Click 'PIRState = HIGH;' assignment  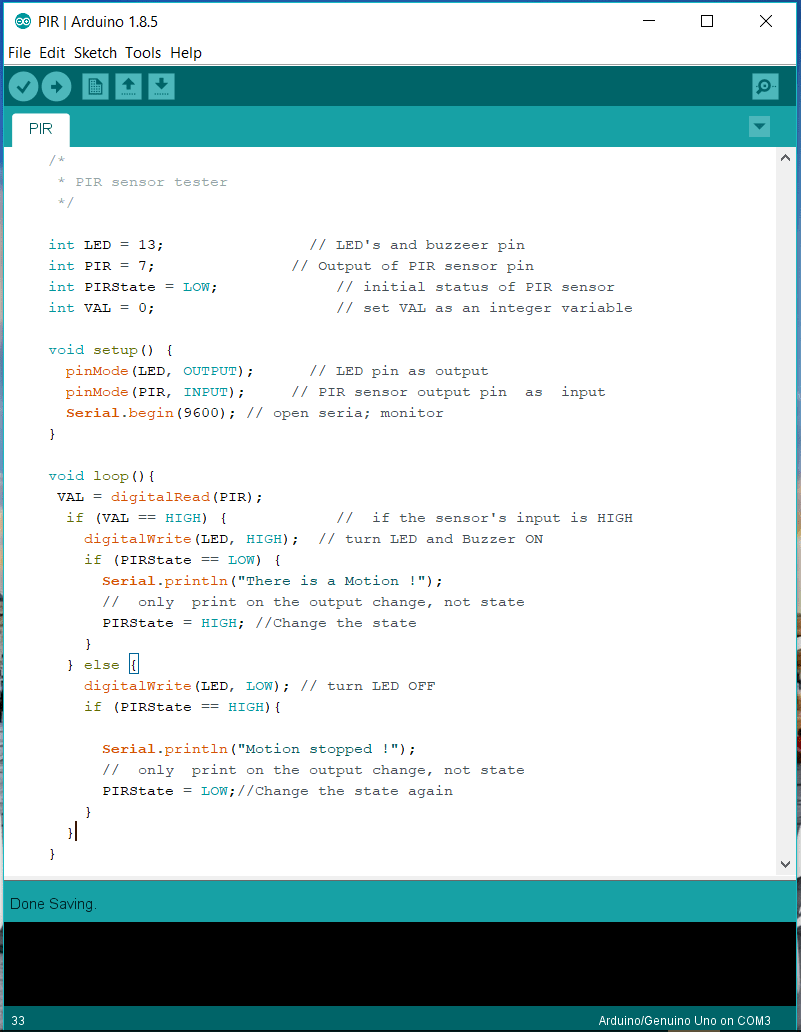173,623
